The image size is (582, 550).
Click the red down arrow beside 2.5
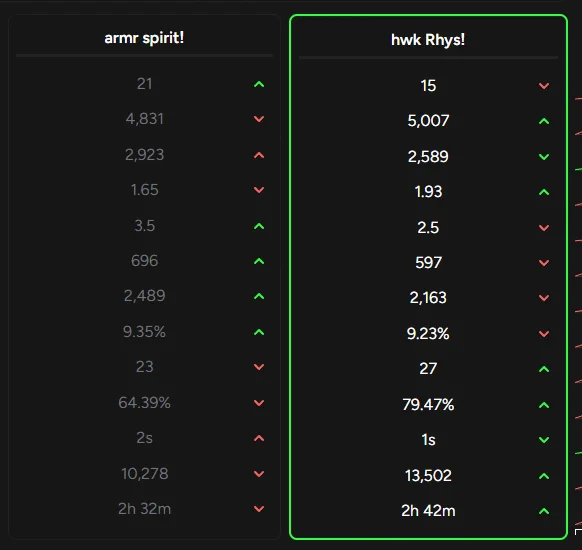544,228
